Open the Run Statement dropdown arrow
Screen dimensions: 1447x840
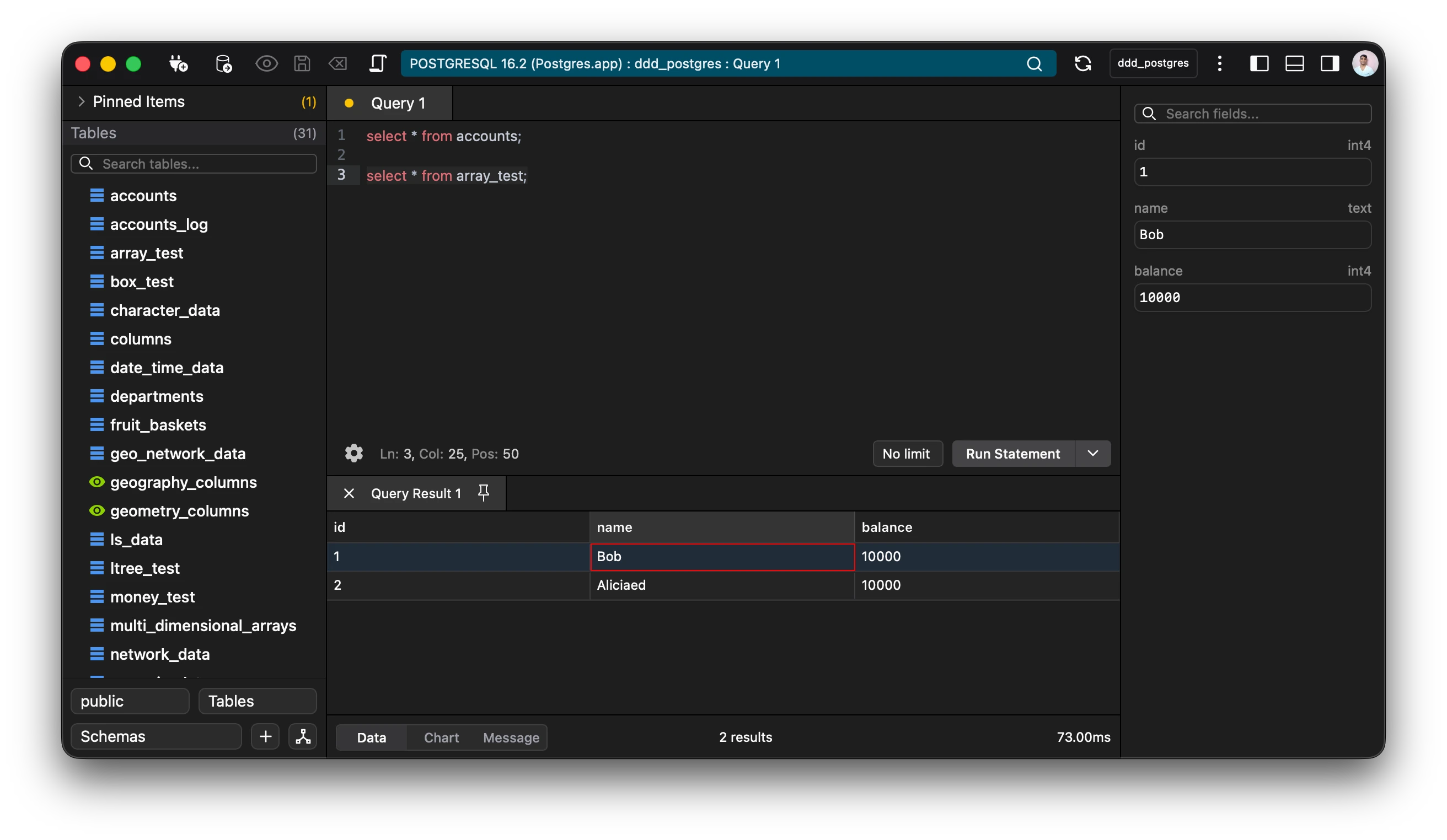point(1093,453)
